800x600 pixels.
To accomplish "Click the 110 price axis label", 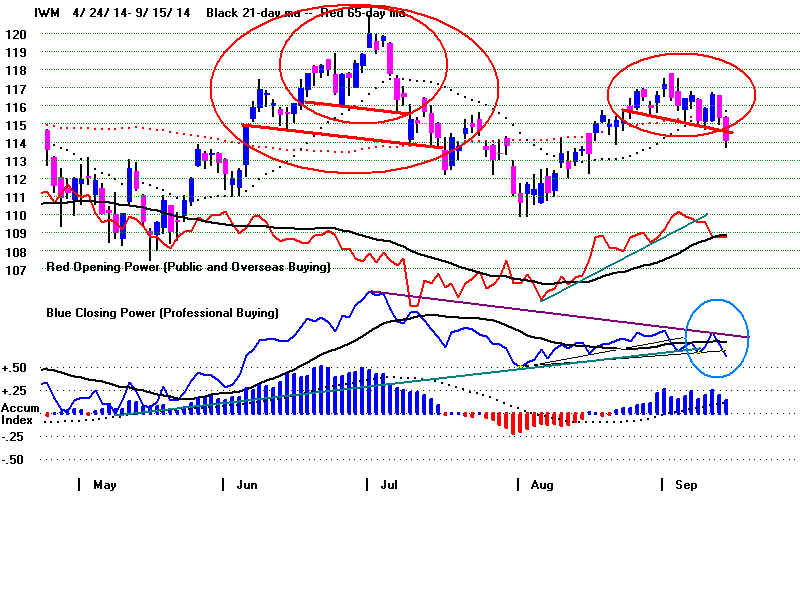I will click(15, 215).
